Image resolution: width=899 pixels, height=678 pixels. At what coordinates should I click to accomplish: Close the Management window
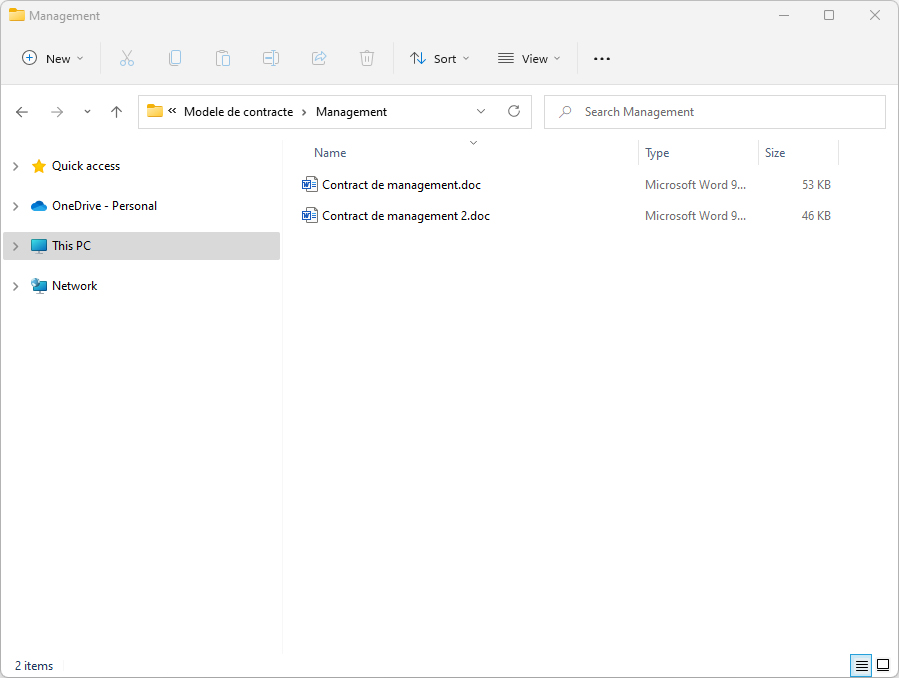coord(874,15)
